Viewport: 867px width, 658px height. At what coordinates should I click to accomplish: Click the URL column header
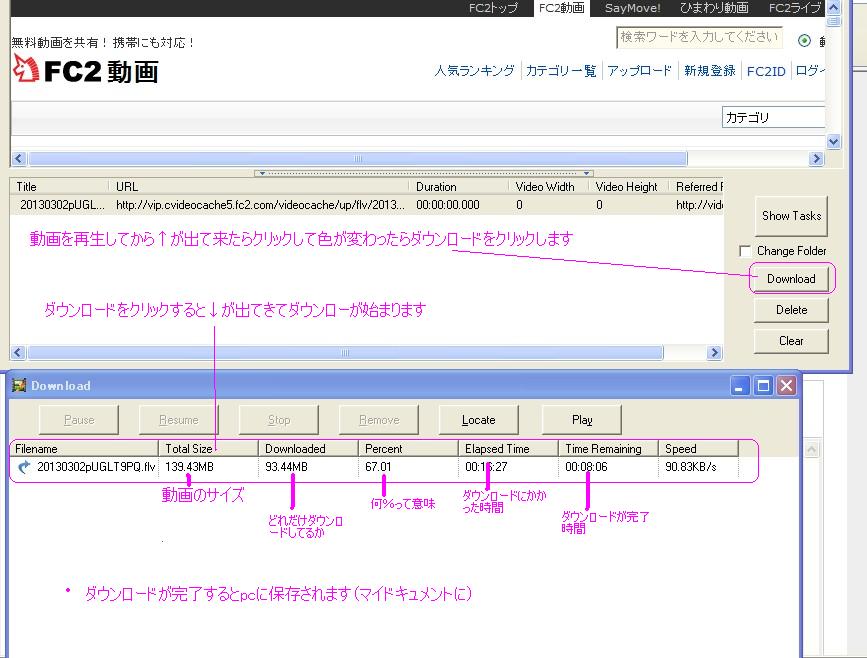click(258, 186)
